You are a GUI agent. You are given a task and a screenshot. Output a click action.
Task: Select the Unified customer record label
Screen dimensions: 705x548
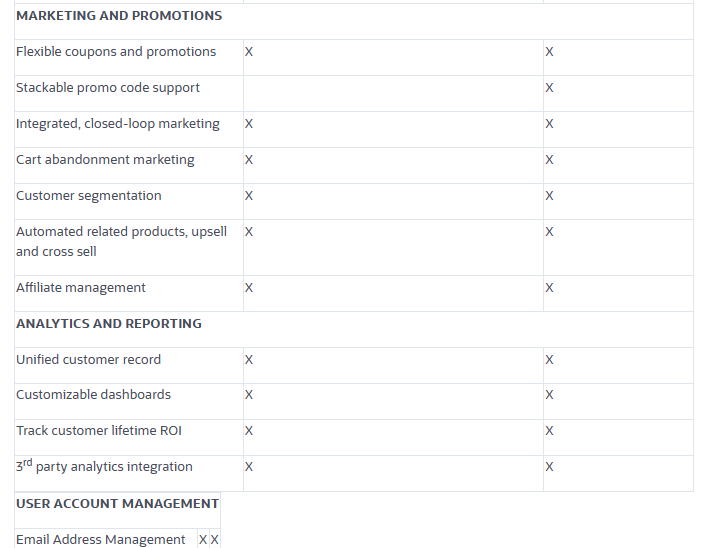(88, 360)
